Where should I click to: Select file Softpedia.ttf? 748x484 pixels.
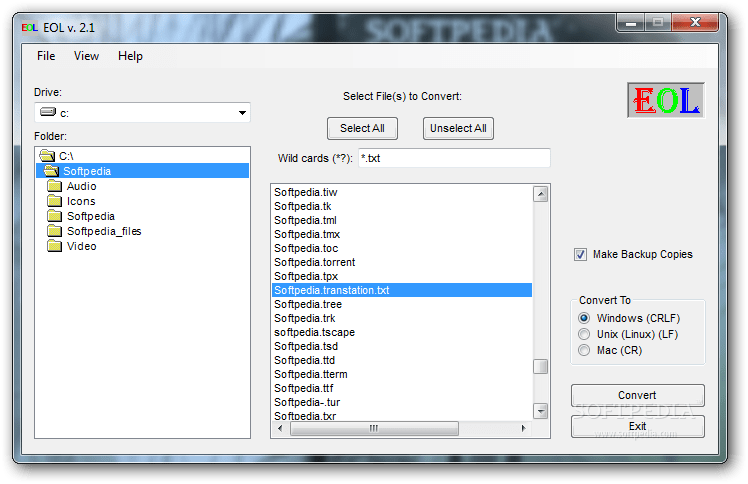tap(303, 388)
